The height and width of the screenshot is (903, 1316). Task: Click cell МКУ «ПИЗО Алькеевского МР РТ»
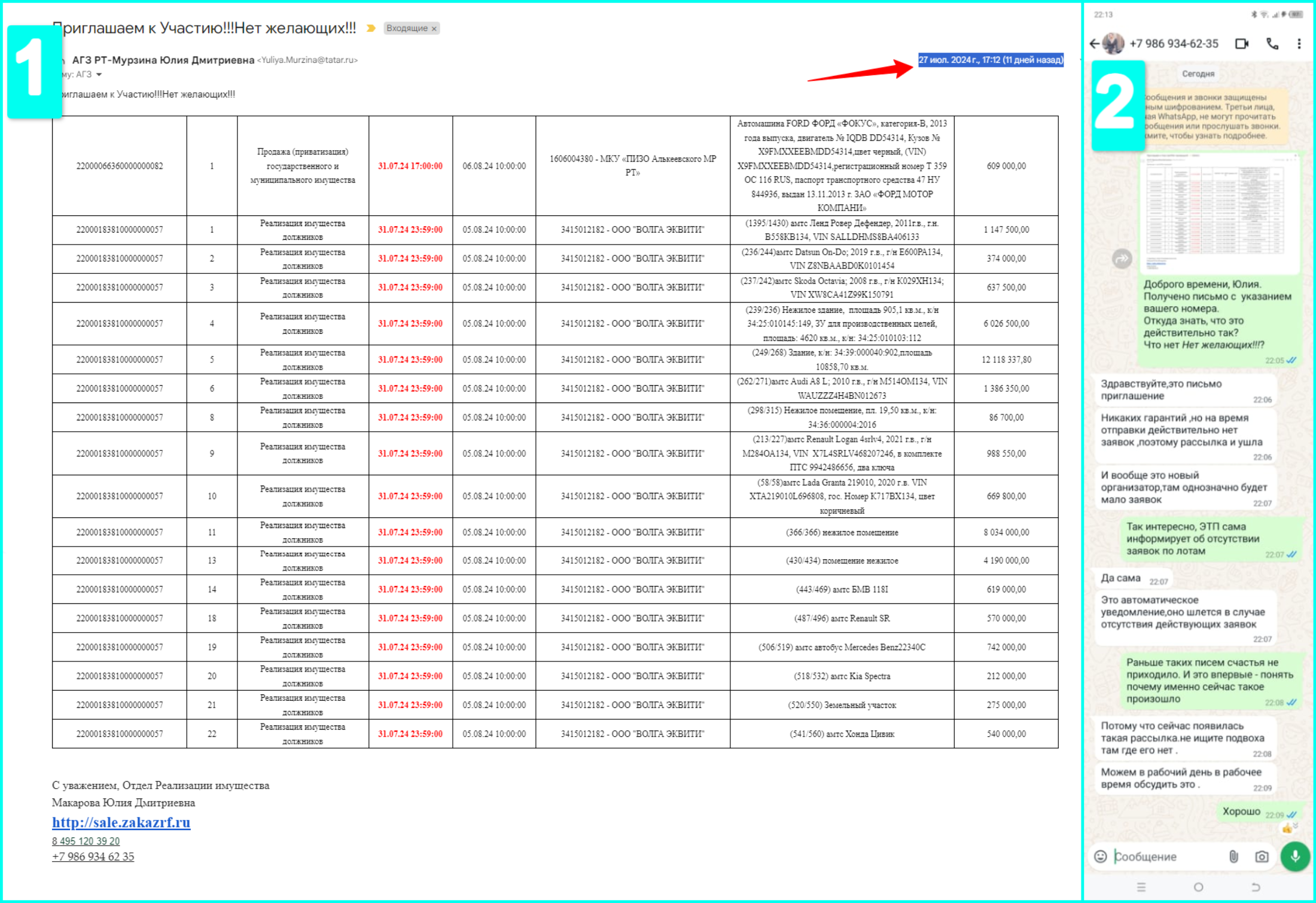[x=633, y=166]
